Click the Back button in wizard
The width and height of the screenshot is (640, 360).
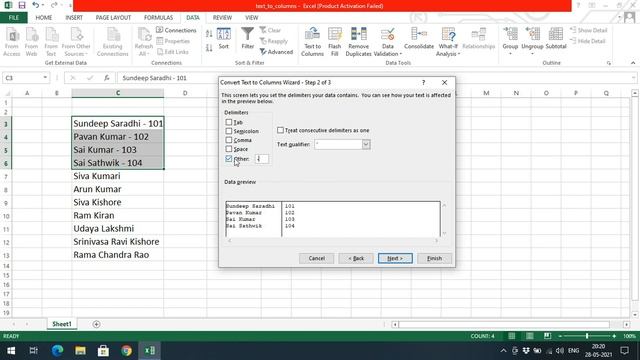[x=356, y=258]
